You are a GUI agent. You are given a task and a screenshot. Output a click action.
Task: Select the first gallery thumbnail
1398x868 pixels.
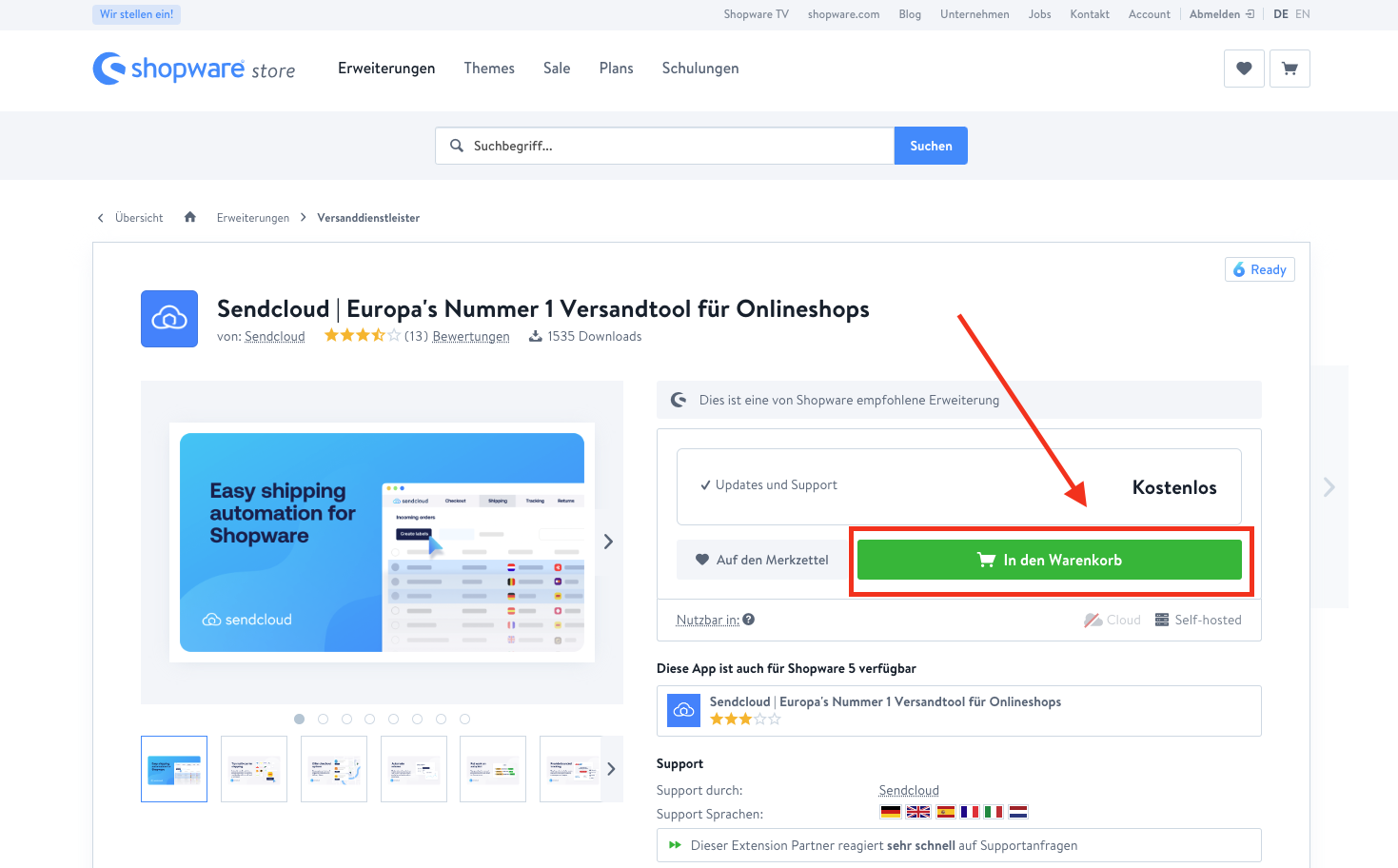pos(174,769)
